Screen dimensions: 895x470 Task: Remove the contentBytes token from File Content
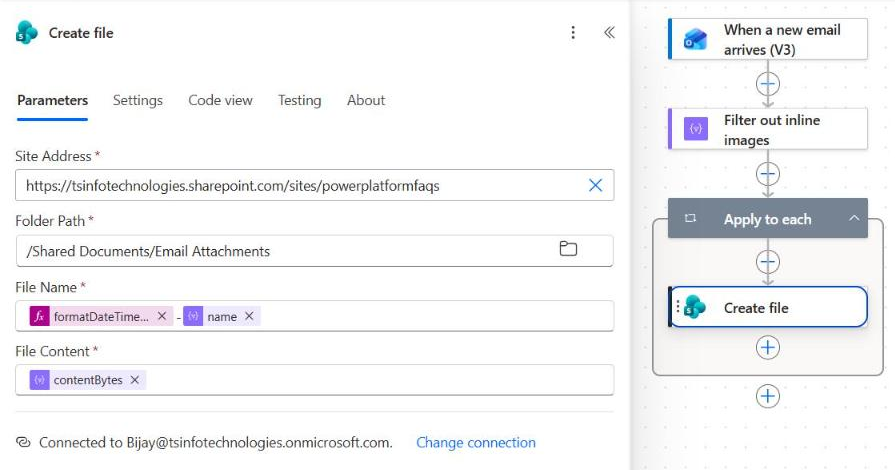coord(135,380)
